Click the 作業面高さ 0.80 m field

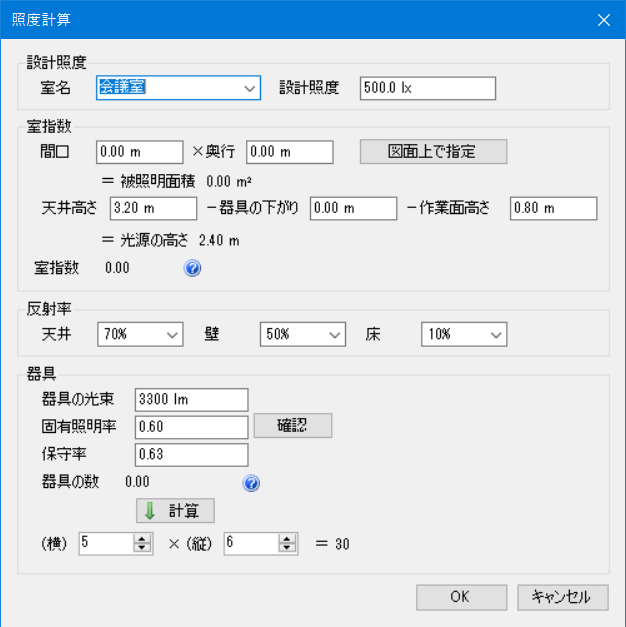pyautogui.click(x=554, y=208)
